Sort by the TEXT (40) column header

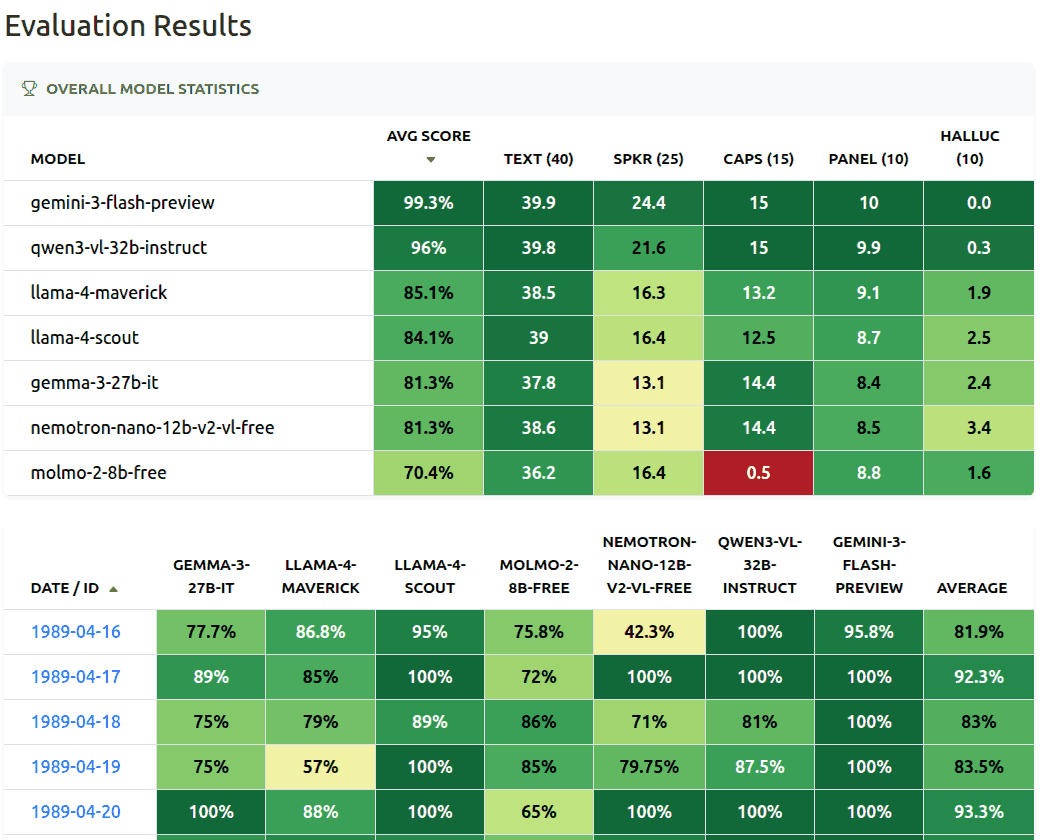(x=538, y=159)
